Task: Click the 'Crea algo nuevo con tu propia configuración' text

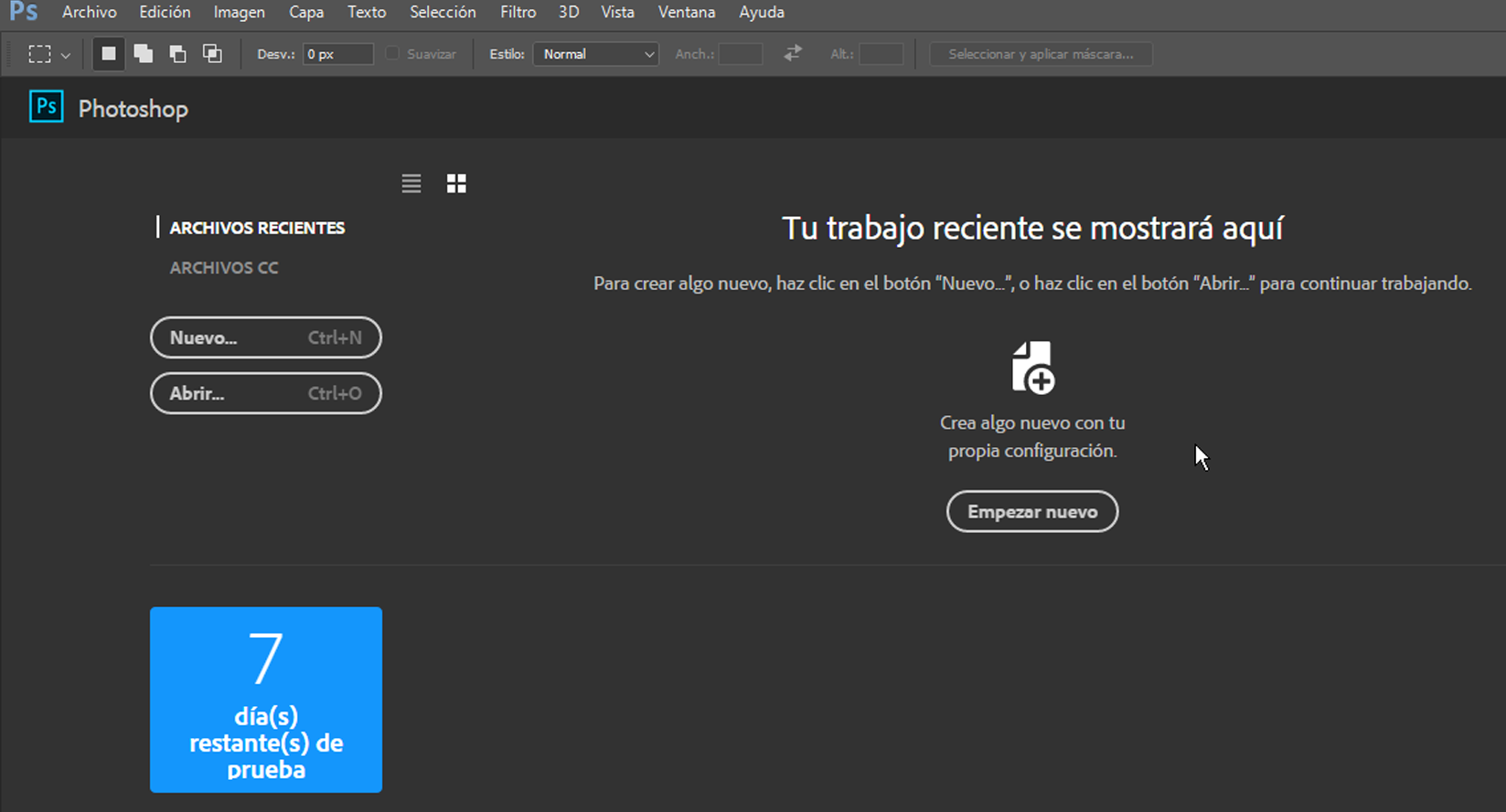Action: (1032, 436)
